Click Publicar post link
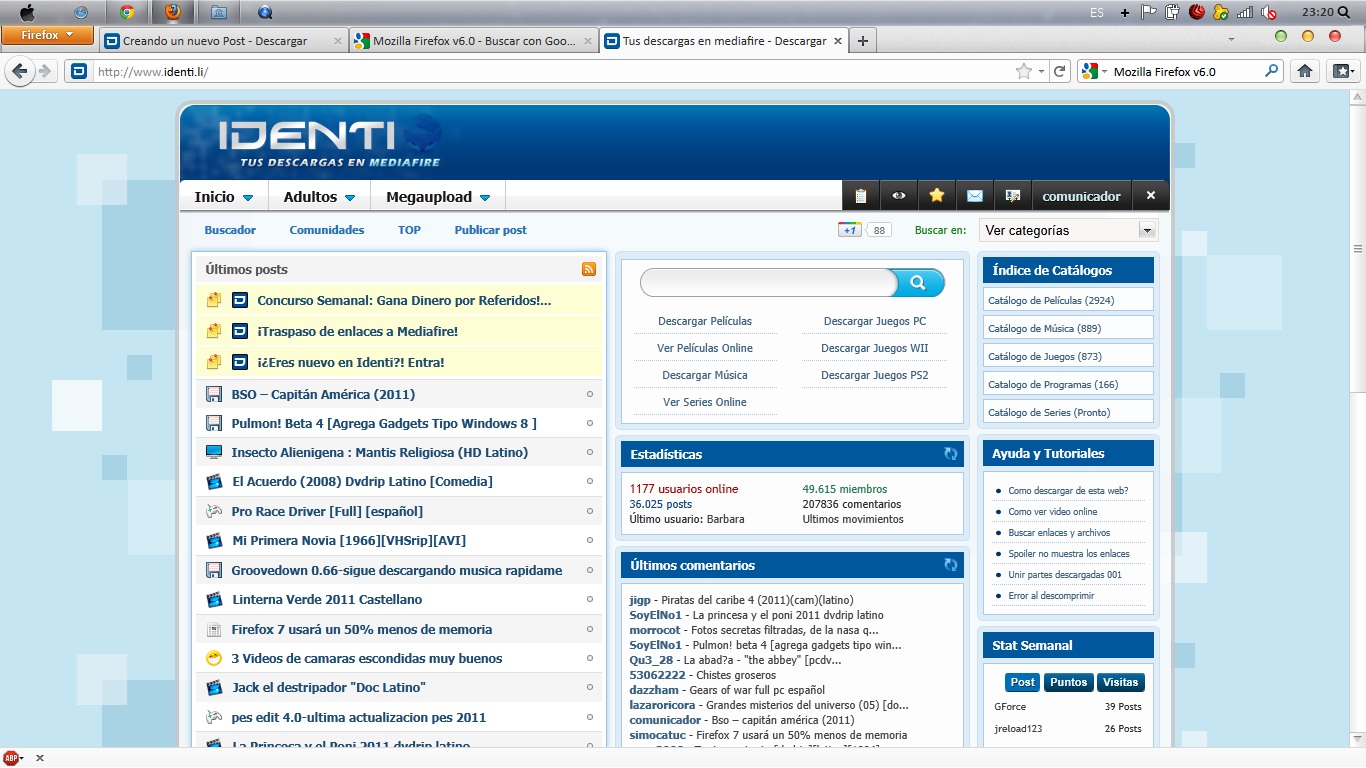Viewport: 1366px width, 768px height. pyautogui.click(x=490, y=230)
